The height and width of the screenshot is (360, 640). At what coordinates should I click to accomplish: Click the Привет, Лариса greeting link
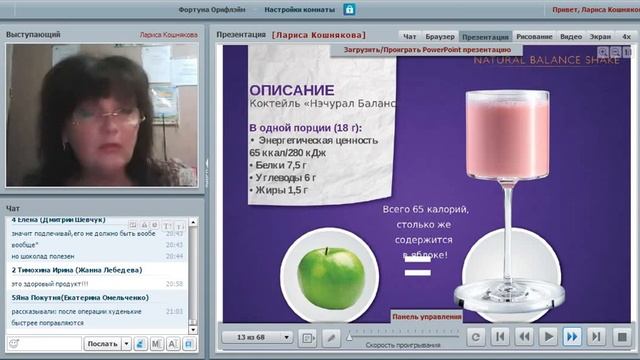pyautogui.click(x=596, y=9)
